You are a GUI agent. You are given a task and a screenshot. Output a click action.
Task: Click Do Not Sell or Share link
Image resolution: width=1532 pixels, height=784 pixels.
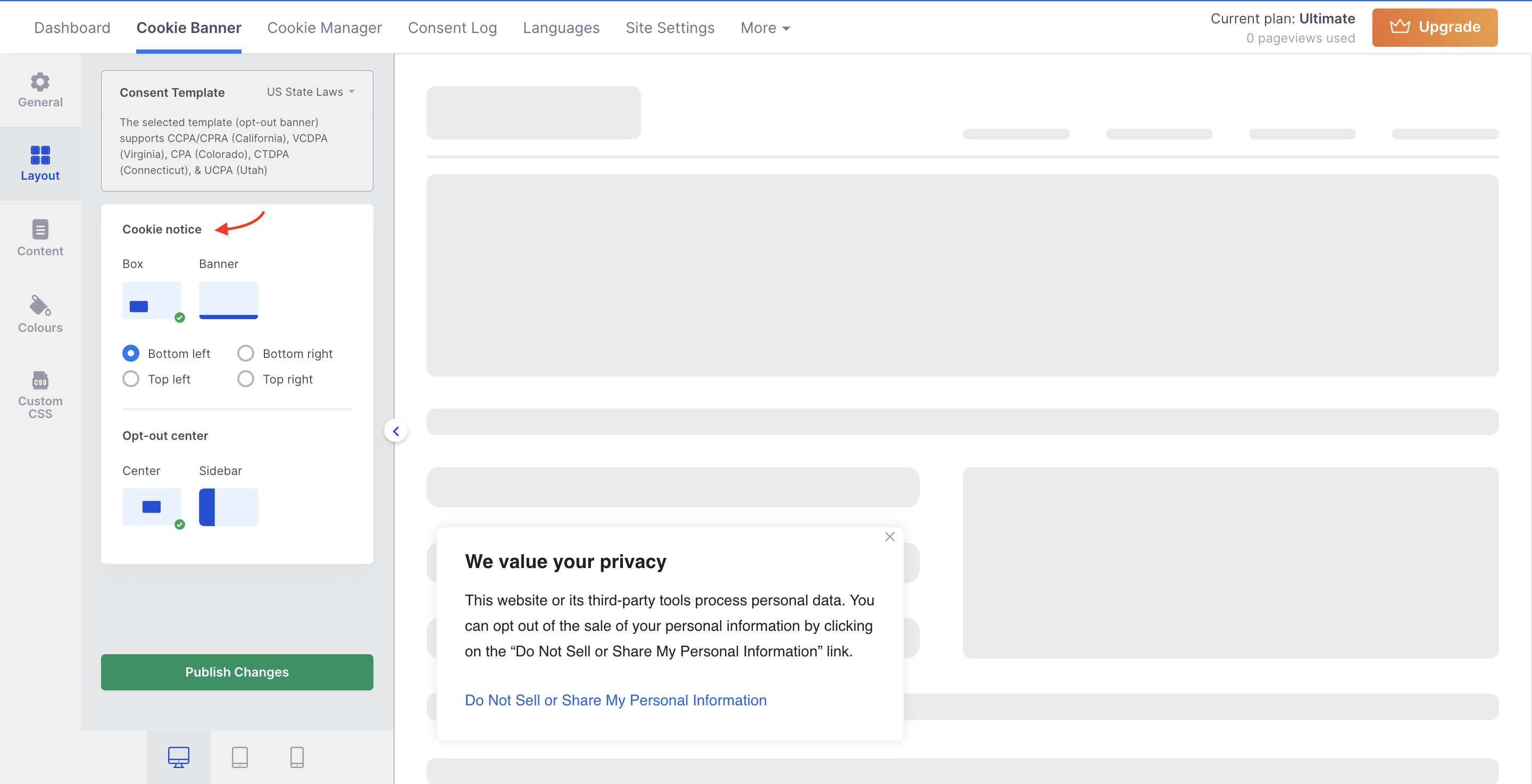click(615, 700)
